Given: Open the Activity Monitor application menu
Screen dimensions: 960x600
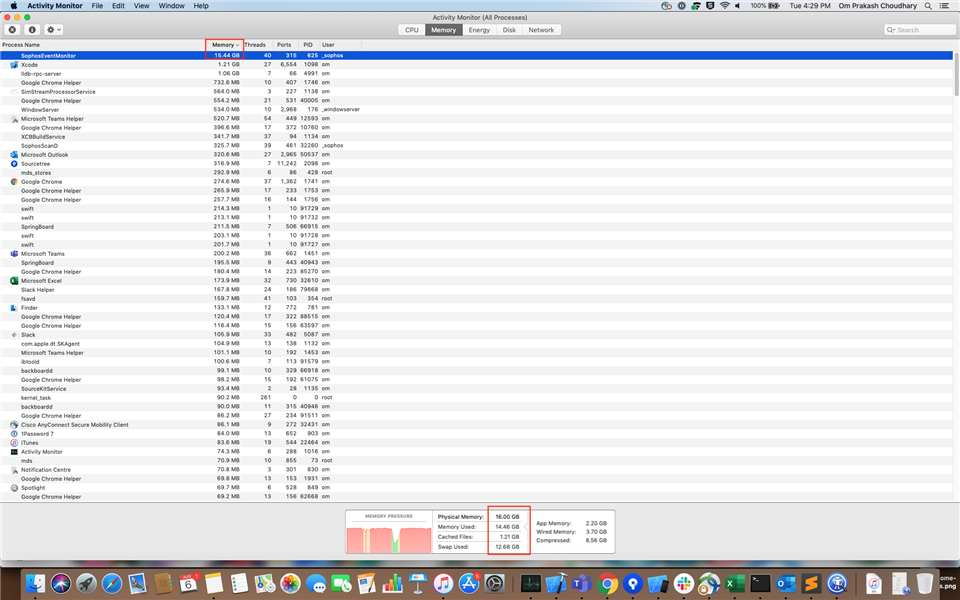Looking at the screenshot, I should 54,6.
